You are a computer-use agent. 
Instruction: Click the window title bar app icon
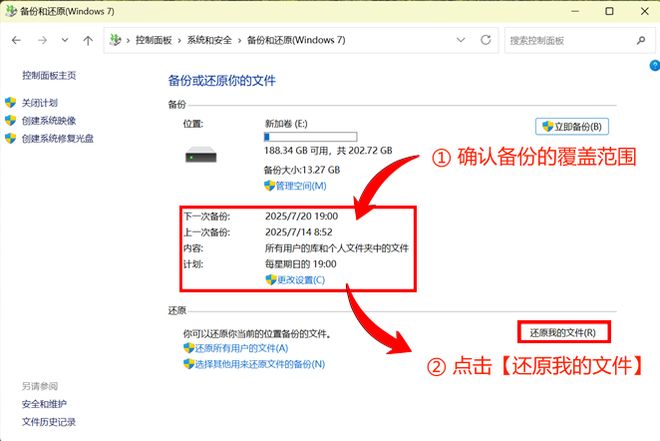(x=11, y=11)
